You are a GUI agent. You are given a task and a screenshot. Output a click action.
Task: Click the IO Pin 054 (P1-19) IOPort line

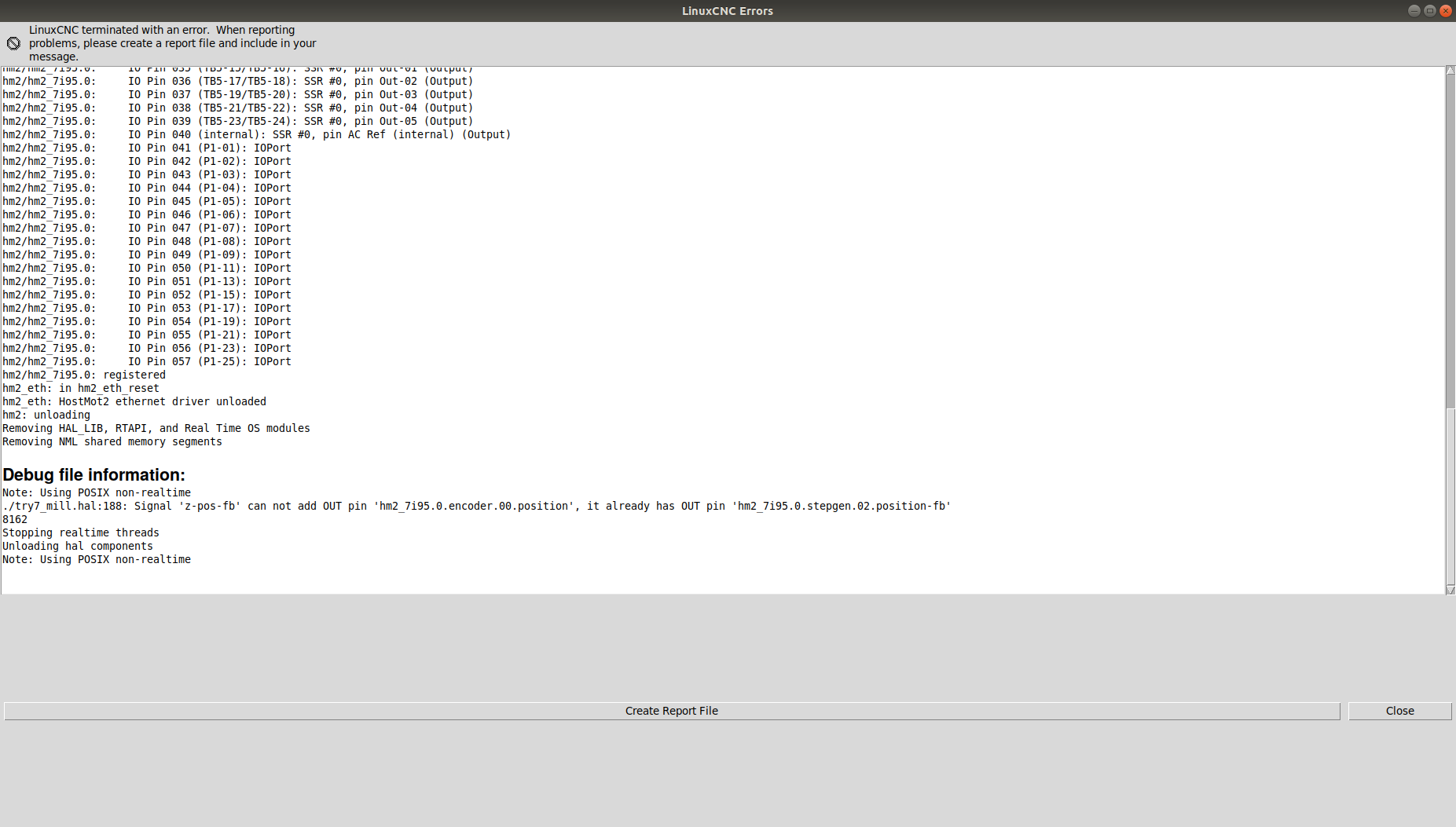tap(147, 321)
